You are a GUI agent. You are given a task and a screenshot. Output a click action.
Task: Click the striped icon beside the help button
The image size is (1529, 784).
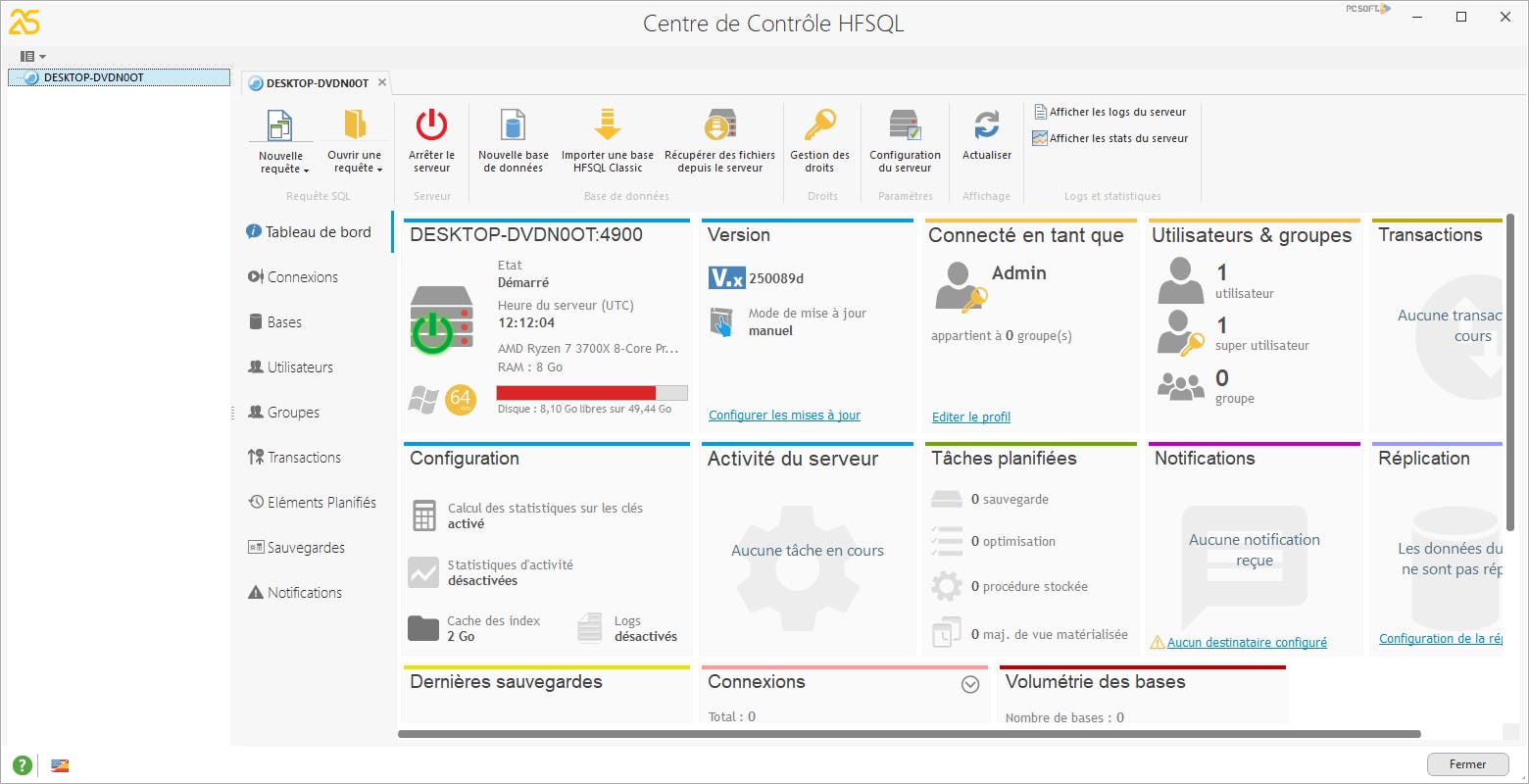pyautogui.click(x=60, y=765)
